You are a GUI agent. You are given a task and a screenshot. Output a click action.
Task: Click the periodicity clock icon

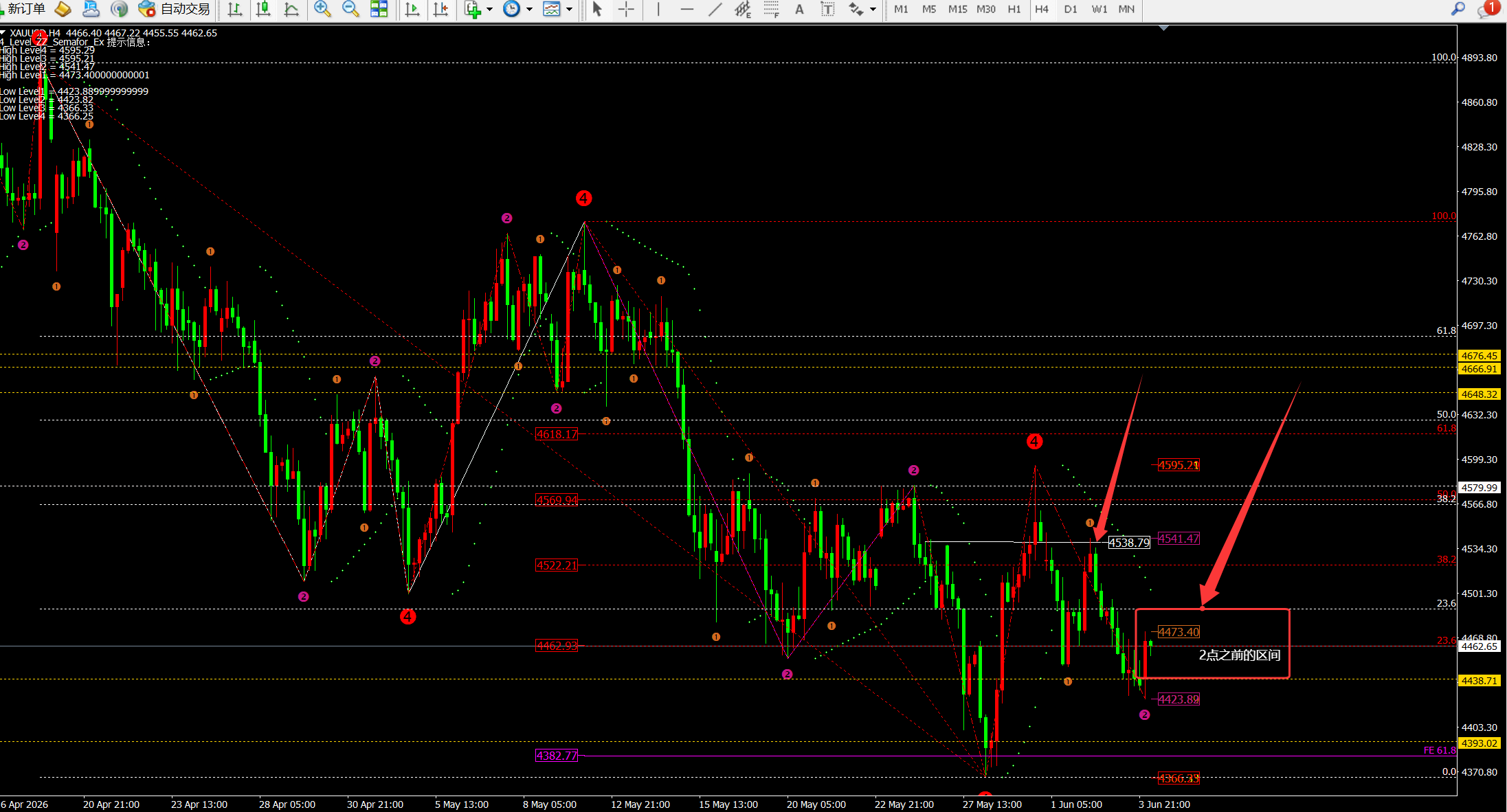511,9
